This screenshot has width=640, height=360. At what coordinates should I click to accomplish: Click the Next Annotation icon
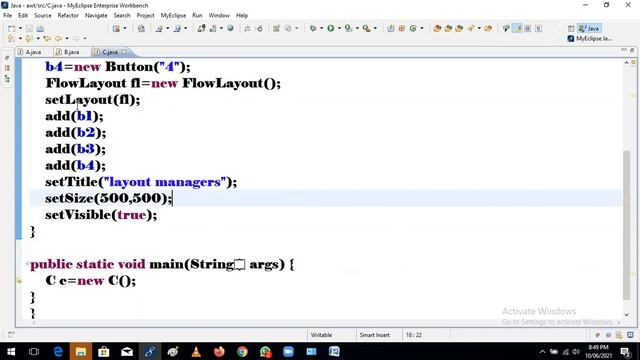[11, 38]
